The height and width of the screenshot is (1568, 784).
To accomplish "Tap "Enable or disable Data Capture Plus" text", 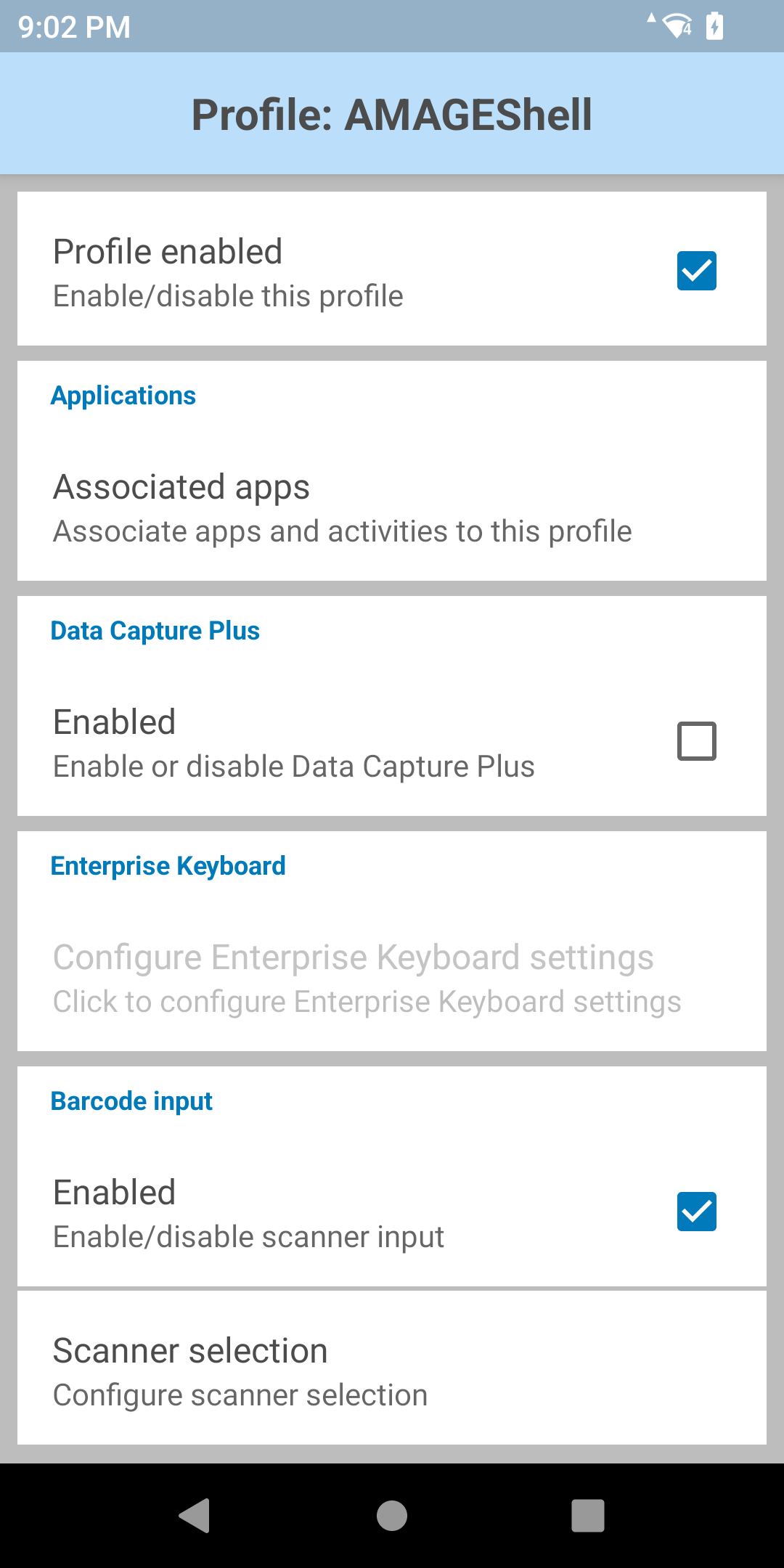I will coord(293,767).
